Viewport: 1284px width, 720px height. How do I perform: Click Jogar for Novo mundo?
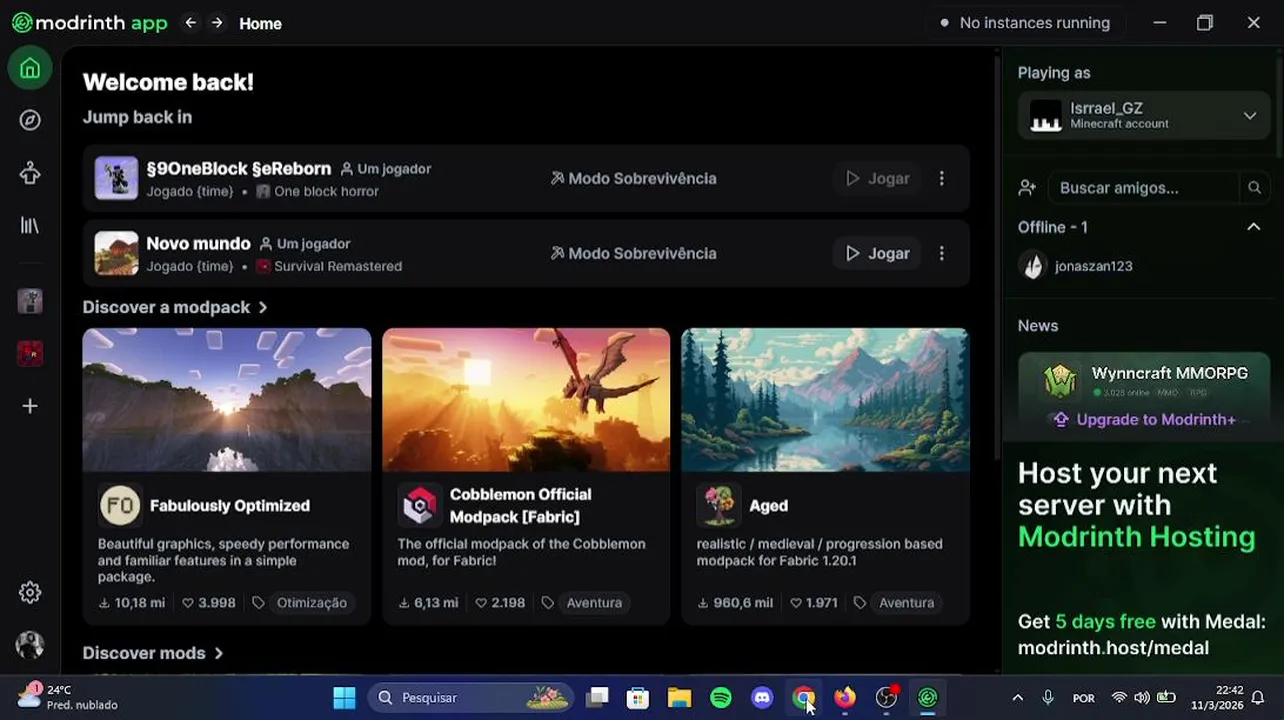[877, 253]
